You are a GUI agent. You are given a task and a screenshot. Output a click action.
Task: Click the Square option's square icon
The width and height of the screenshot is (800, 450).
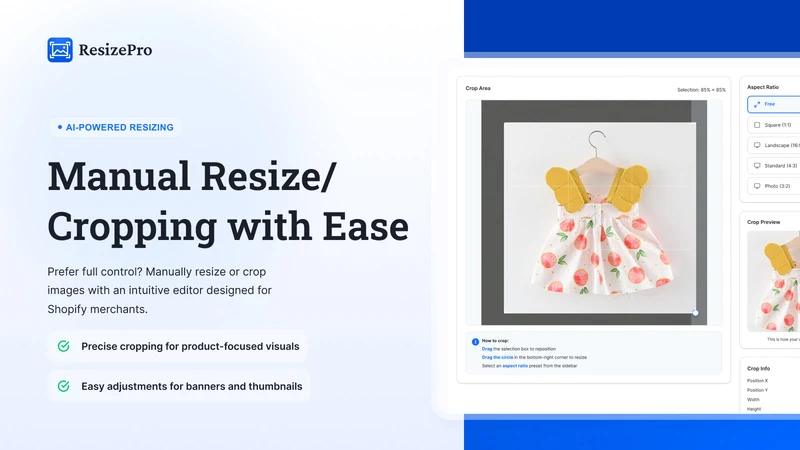[757, 125]
